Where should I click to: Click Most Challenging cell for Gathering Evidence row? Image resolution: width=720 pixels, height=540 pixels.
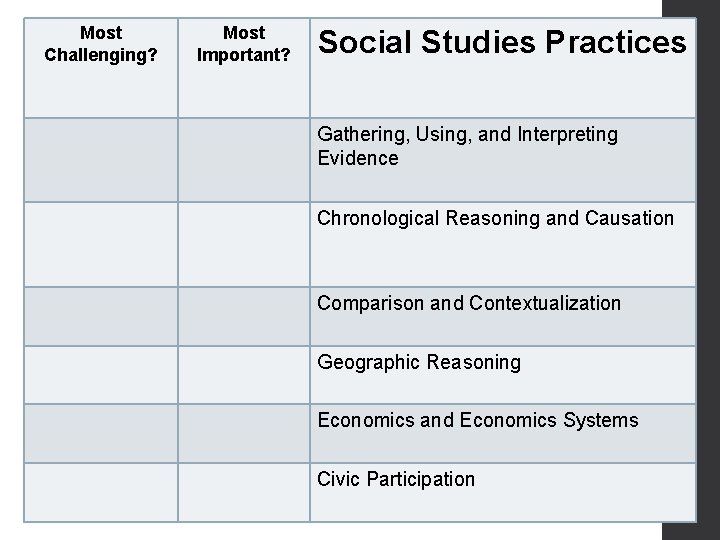pos(101,160)
